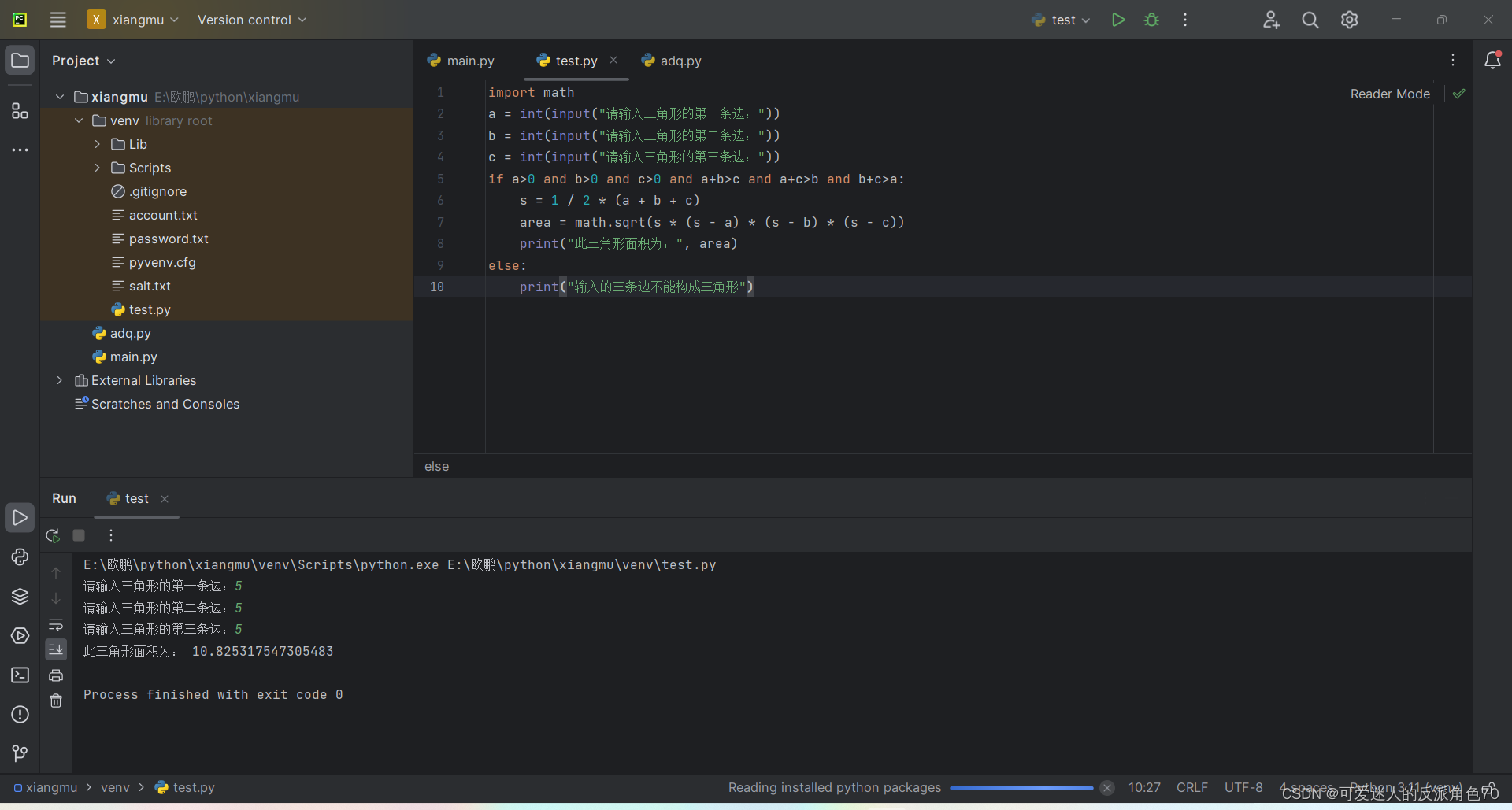Enable Reader Mode in the editor
Viewport: 1512px width, 810px height.
point(1389,94)
